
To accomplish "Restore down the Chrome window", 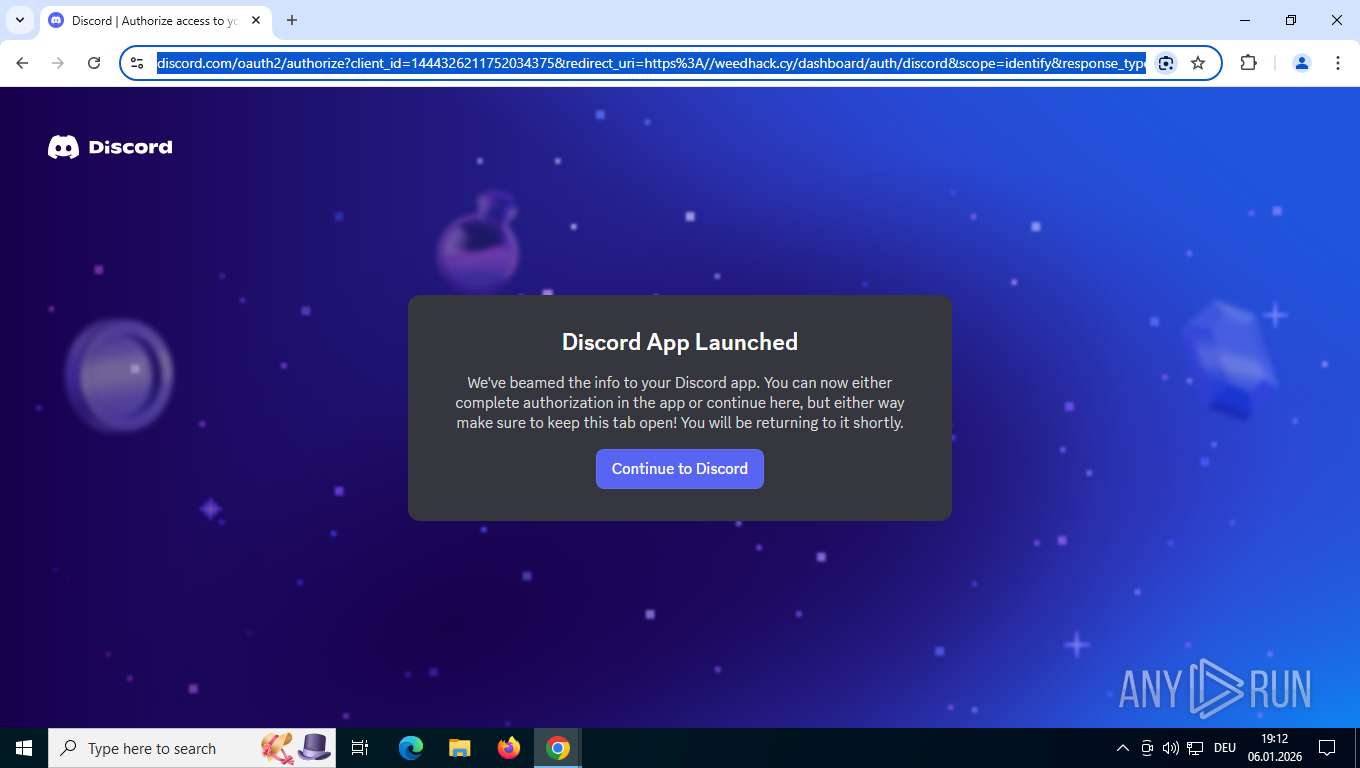I will tap(1291, 20).
